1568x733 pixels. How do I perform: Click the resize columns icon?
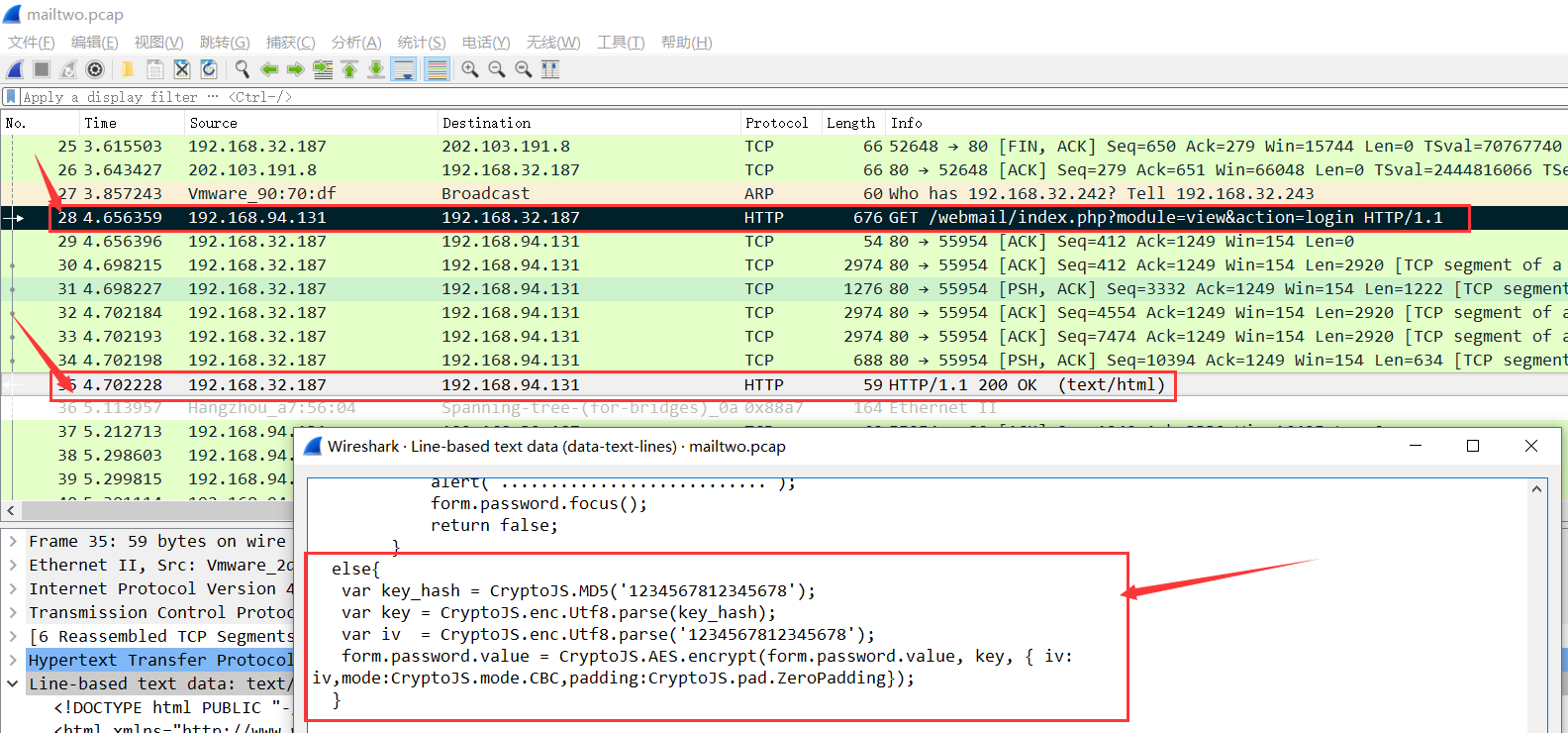coord(550,69)
